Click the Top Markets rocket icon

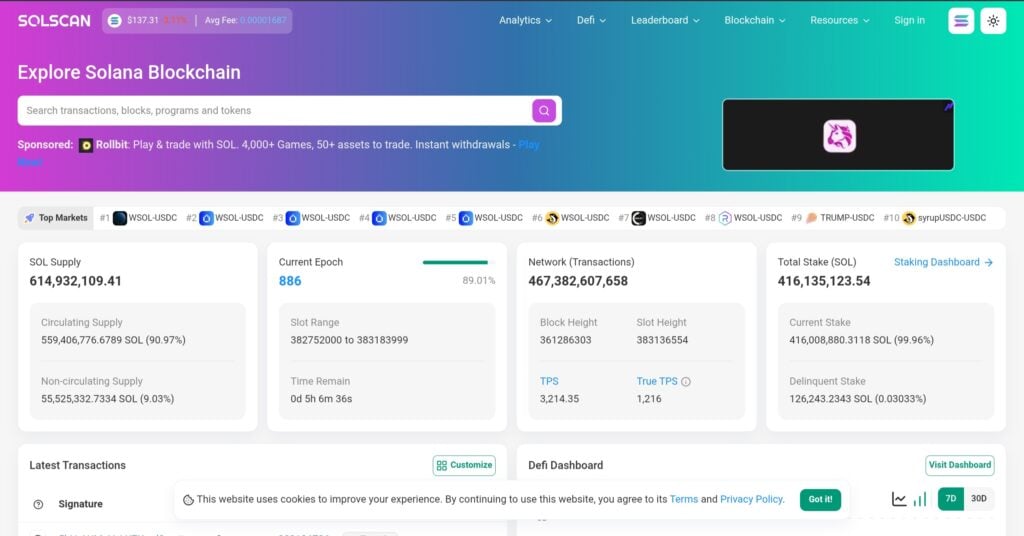29,218
